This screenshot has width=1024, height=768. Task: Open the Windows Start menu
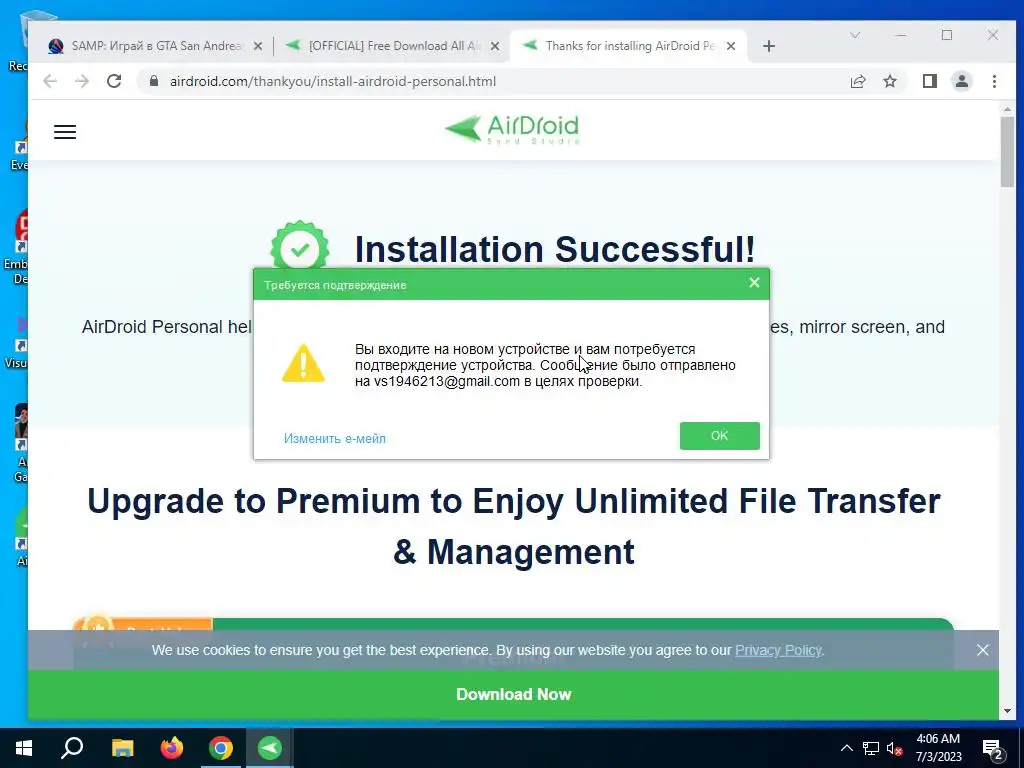point(24,748)
